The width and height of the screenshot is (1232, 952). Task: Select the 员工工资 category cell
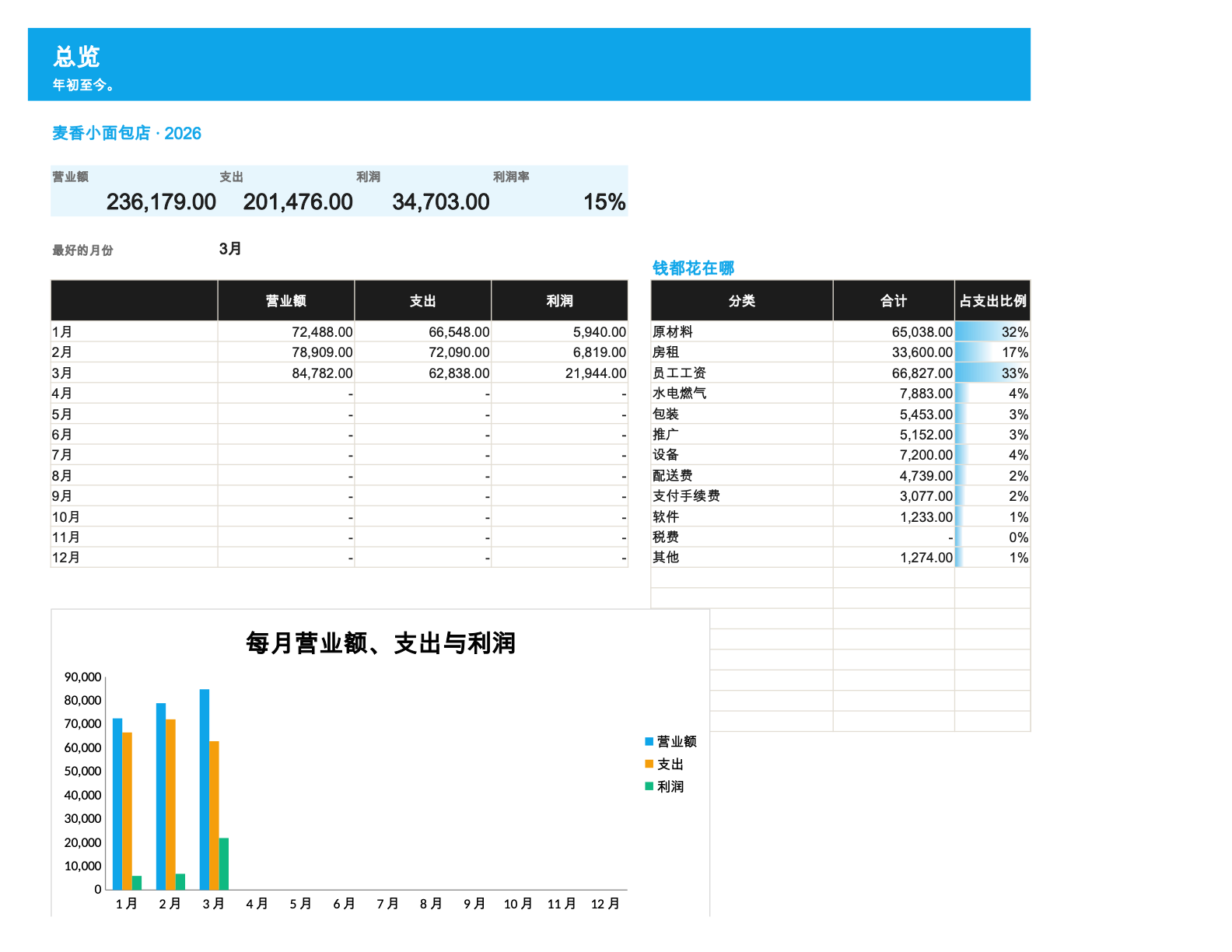pyautogui.click(x=742, y=373)
